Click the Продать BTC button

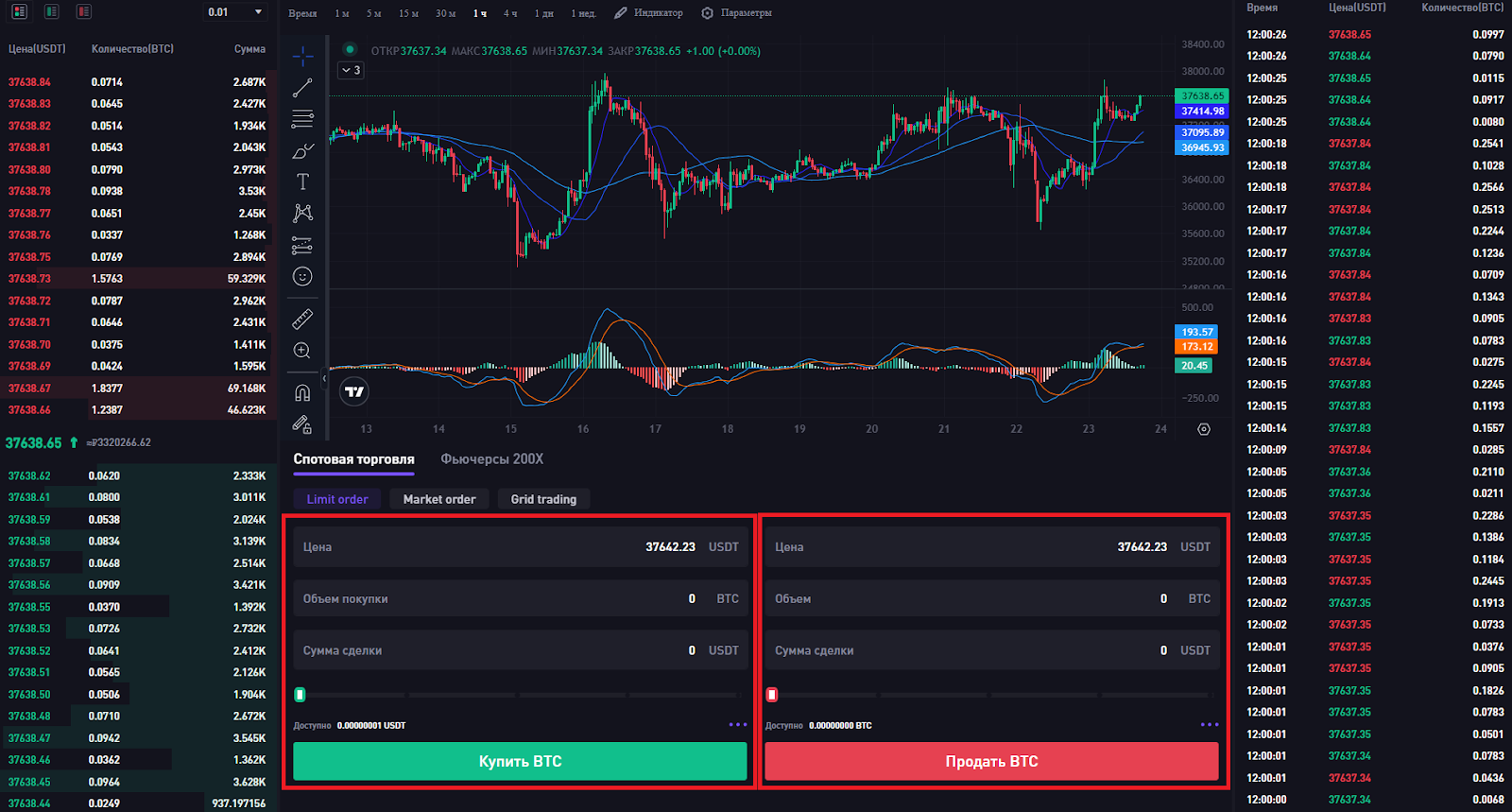coord(991,761)
